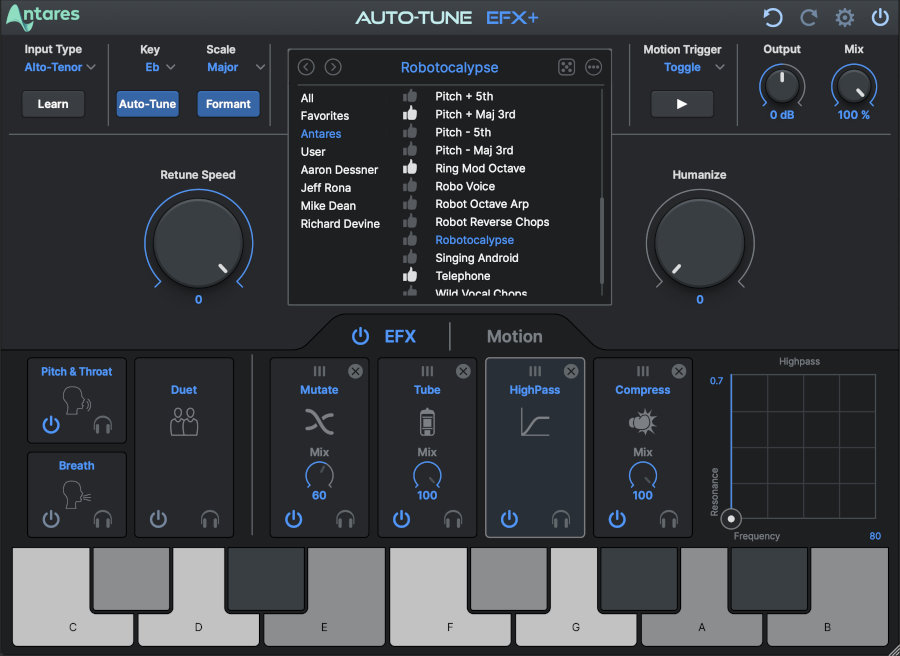Switch to the Motion tab
The width and height of the screenshot is (900, 656).
pos(514,336)
